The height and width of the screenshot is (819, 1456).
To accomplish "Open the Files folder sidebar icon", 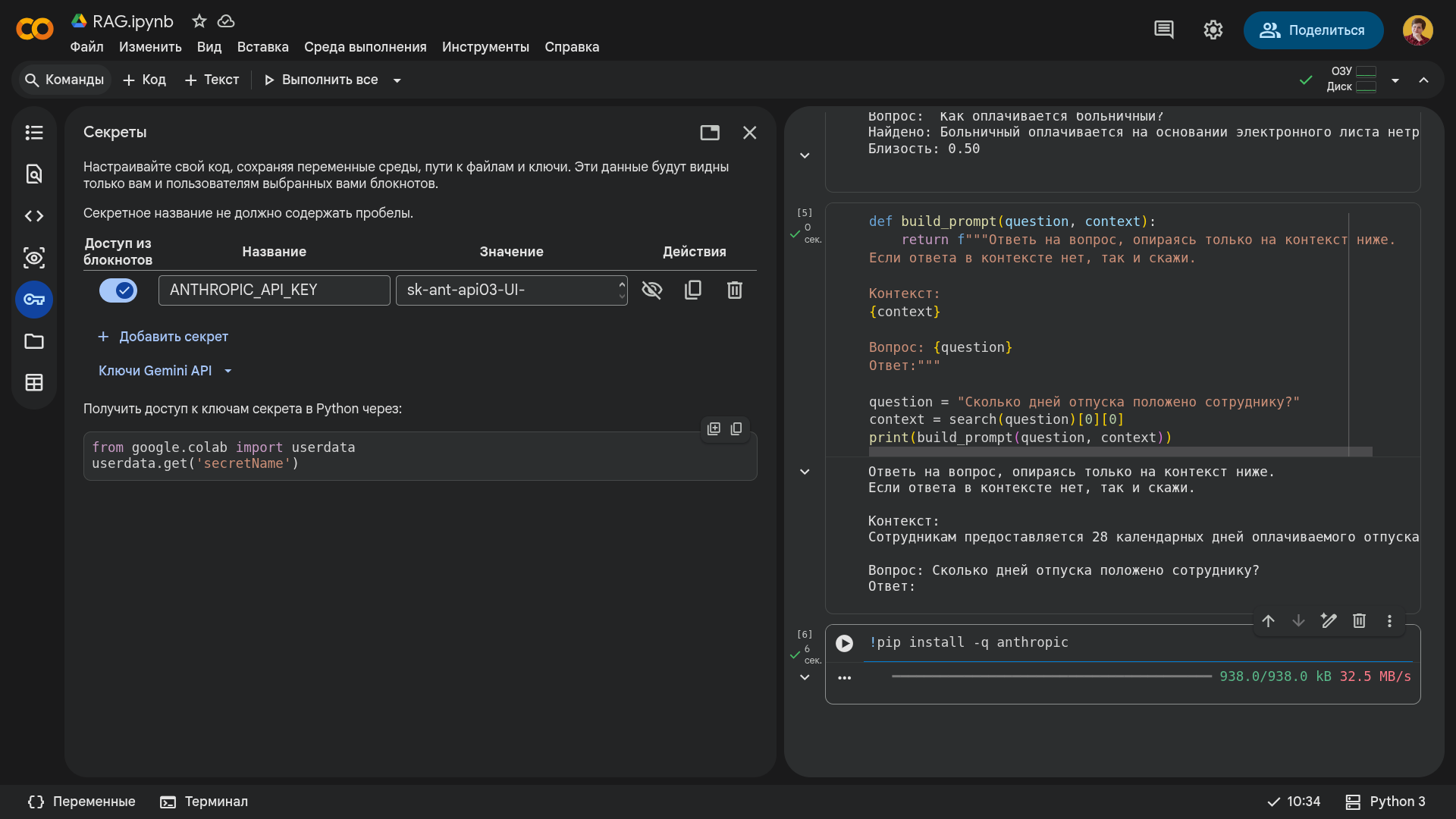I will 34,341.
